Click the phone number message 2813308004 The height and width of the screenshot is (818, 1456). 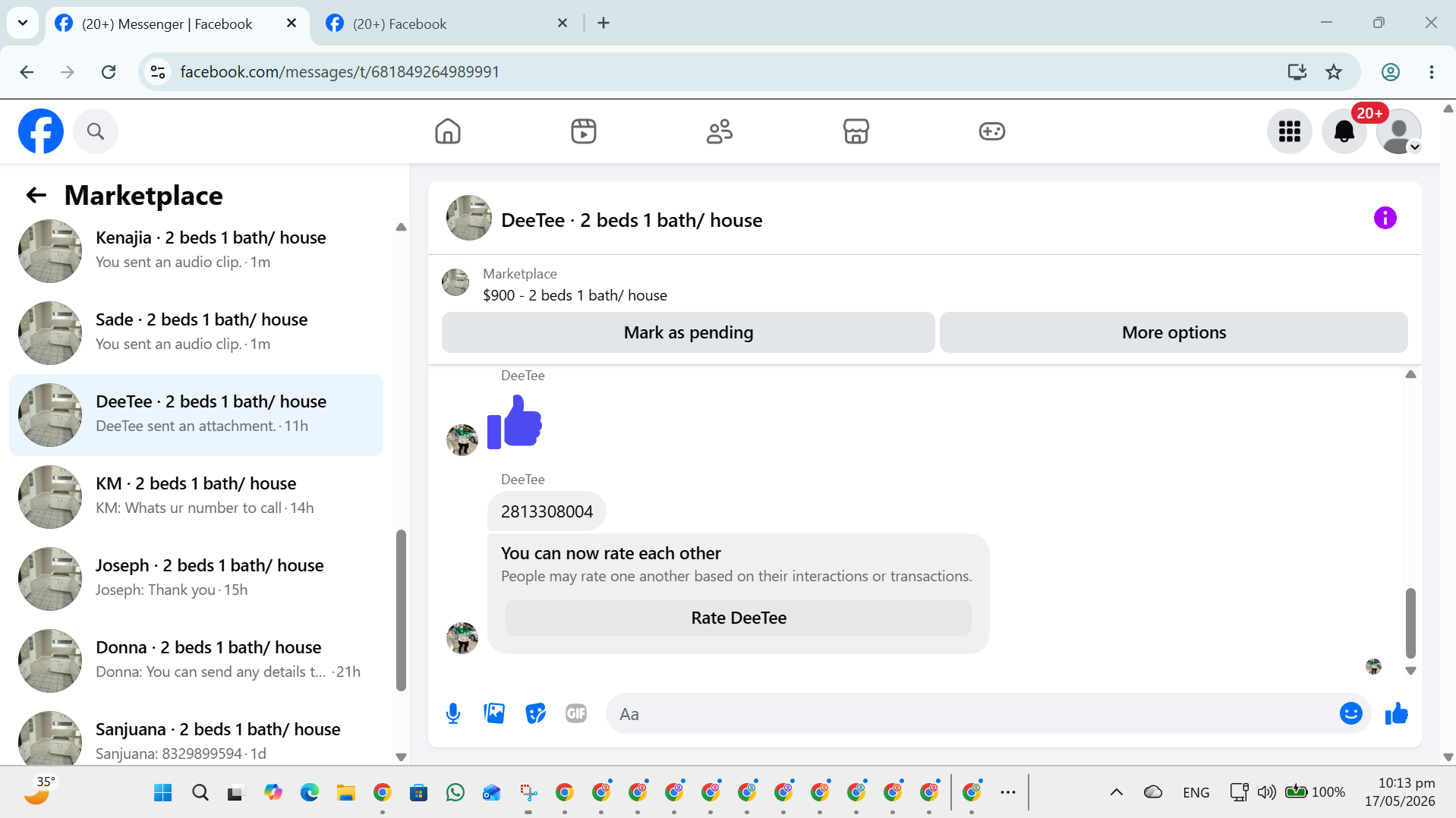[547, 511]
